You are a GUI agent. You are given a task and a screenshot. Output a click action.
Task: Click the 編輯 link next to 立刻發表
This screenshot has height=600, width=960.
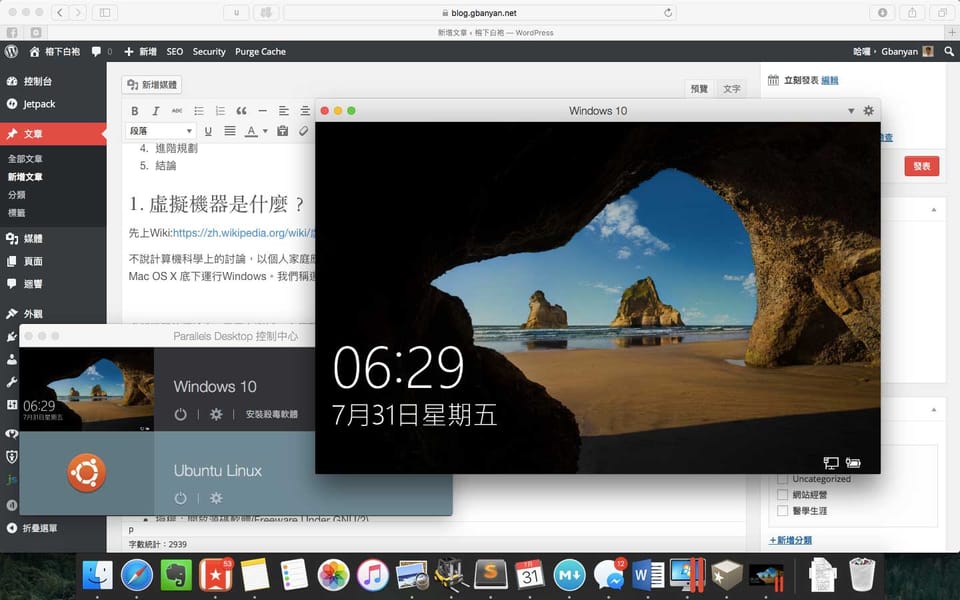[830, 80]
